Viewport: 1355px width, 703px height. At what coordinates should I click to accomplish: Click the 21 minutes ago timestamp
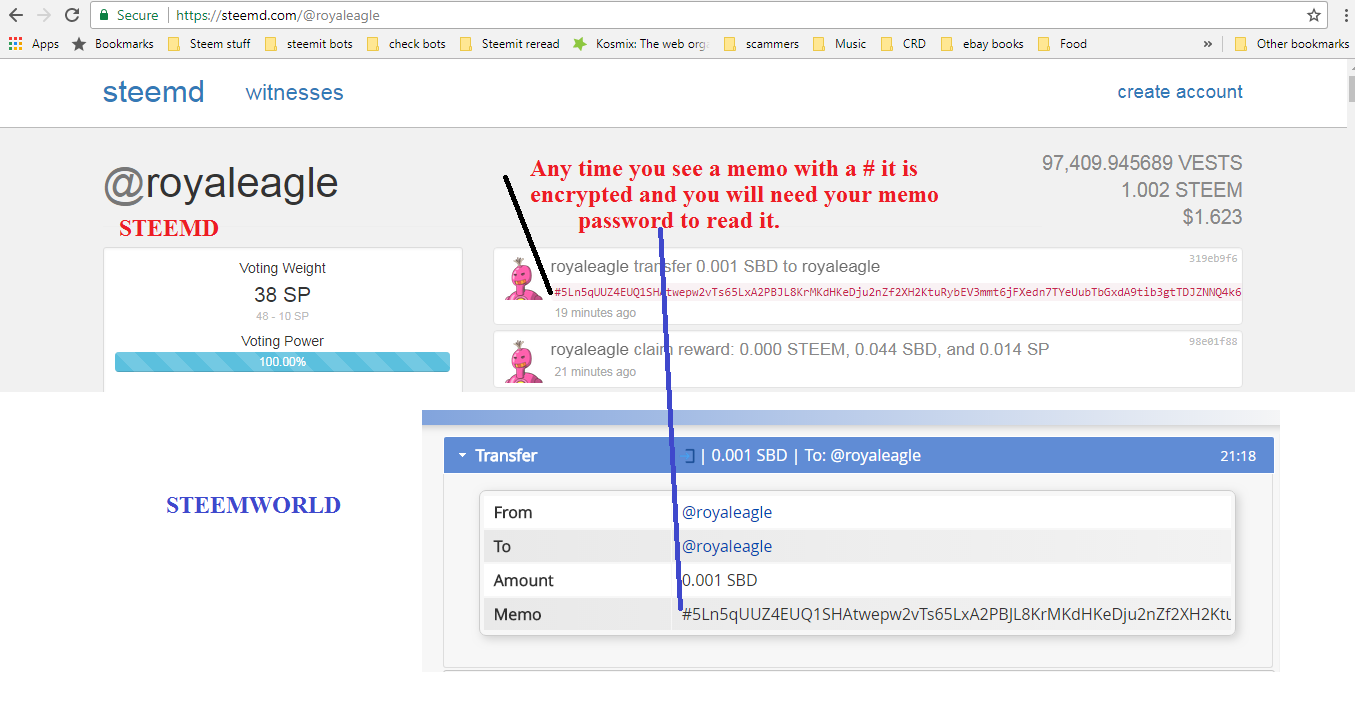tap(595, 372)
